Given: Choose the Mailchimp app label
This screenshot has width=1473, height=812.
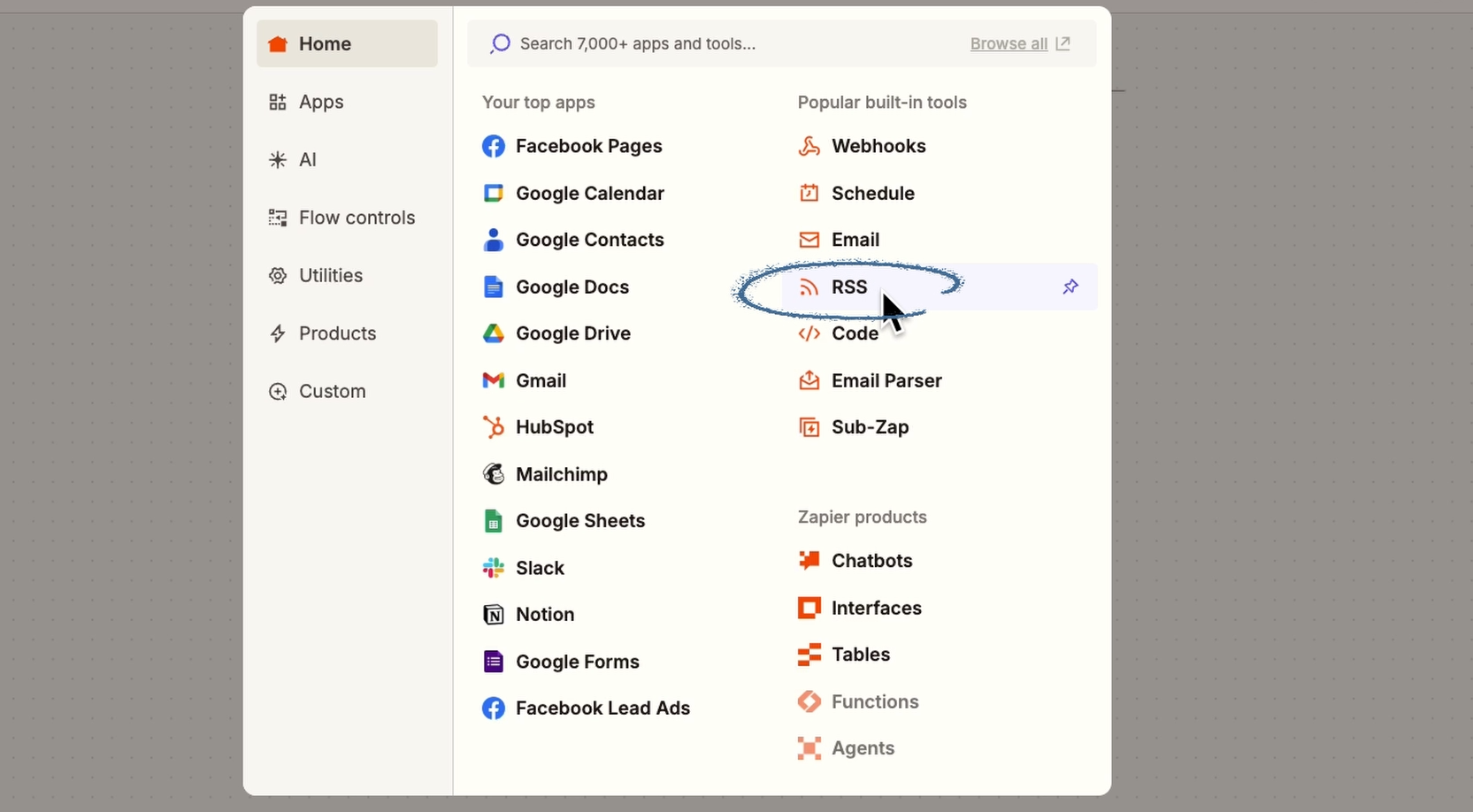Looking at the screenshot, I should pyautogui.click(x=562, y=474).
